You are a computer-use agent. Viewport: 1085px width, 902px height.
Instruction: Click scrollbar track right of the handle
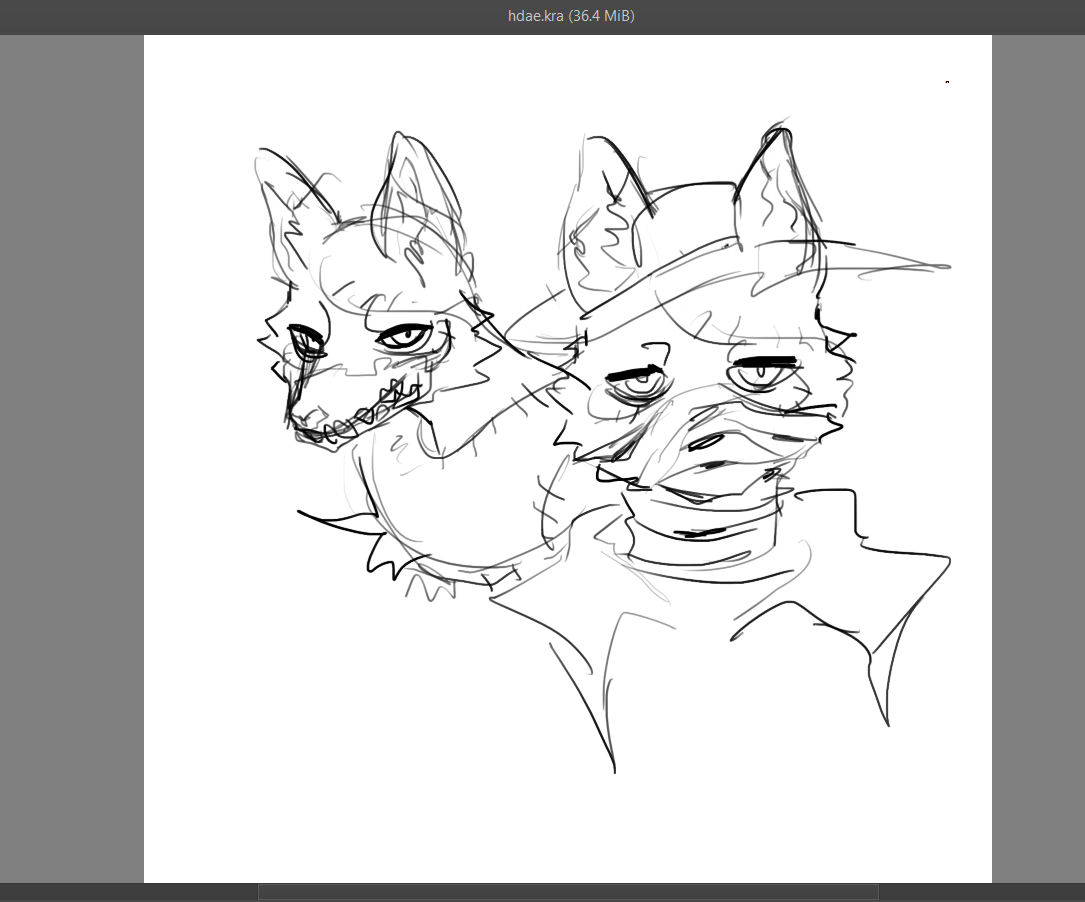(x=980, y=891)
